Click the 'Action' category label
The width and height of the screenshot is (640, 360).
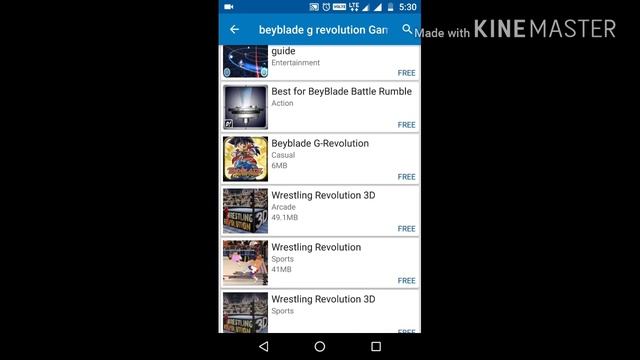[282, 103]
